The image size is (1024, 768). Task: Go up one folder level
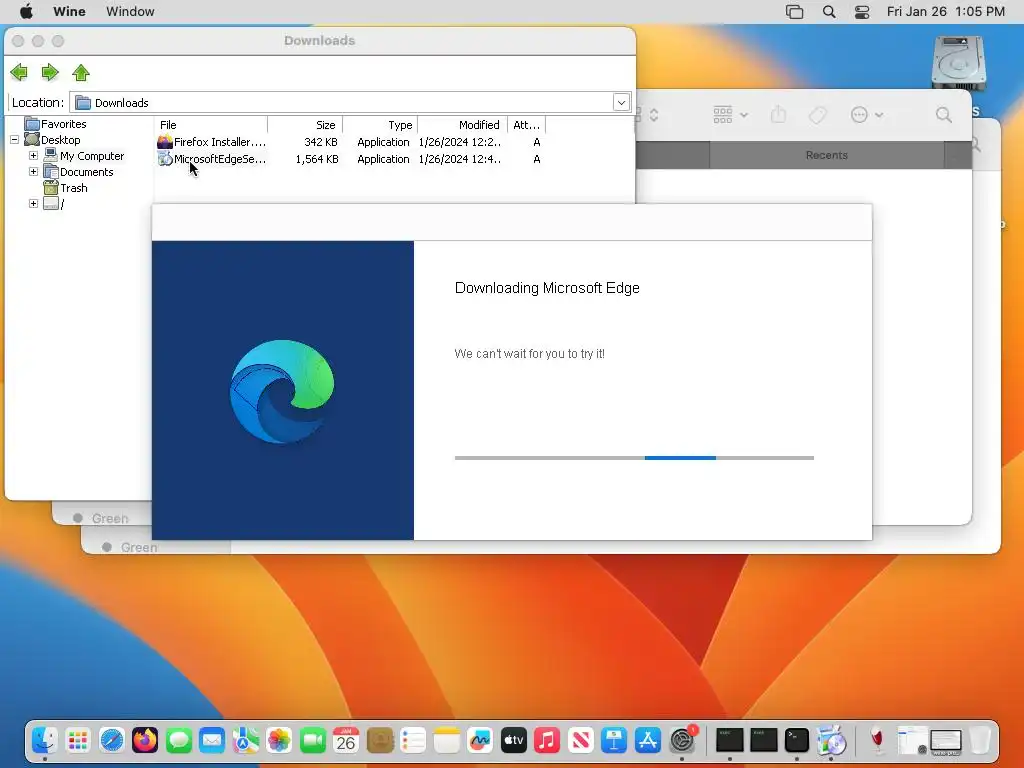tap(81, 72)
